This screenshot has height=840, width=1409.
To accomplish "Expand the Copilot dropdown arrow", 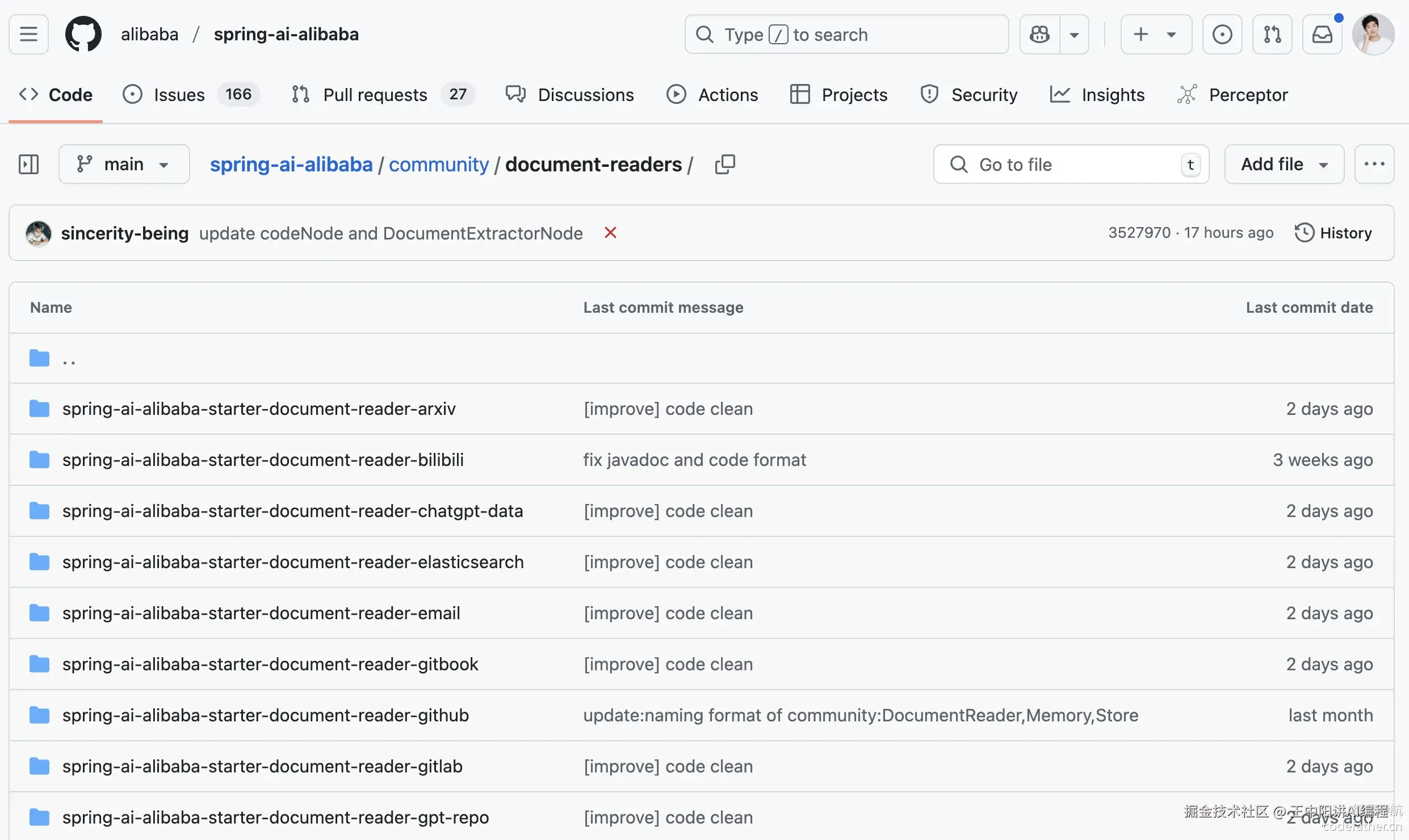I will [1074, 34].
